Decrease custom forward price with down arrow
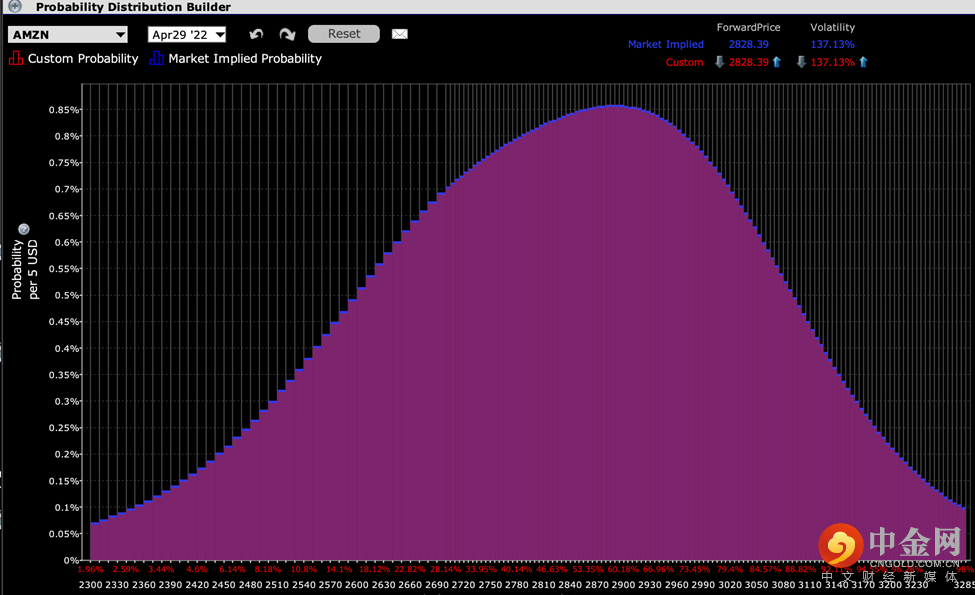The width and height of the screenshot is (975, 595). (719, 62)
